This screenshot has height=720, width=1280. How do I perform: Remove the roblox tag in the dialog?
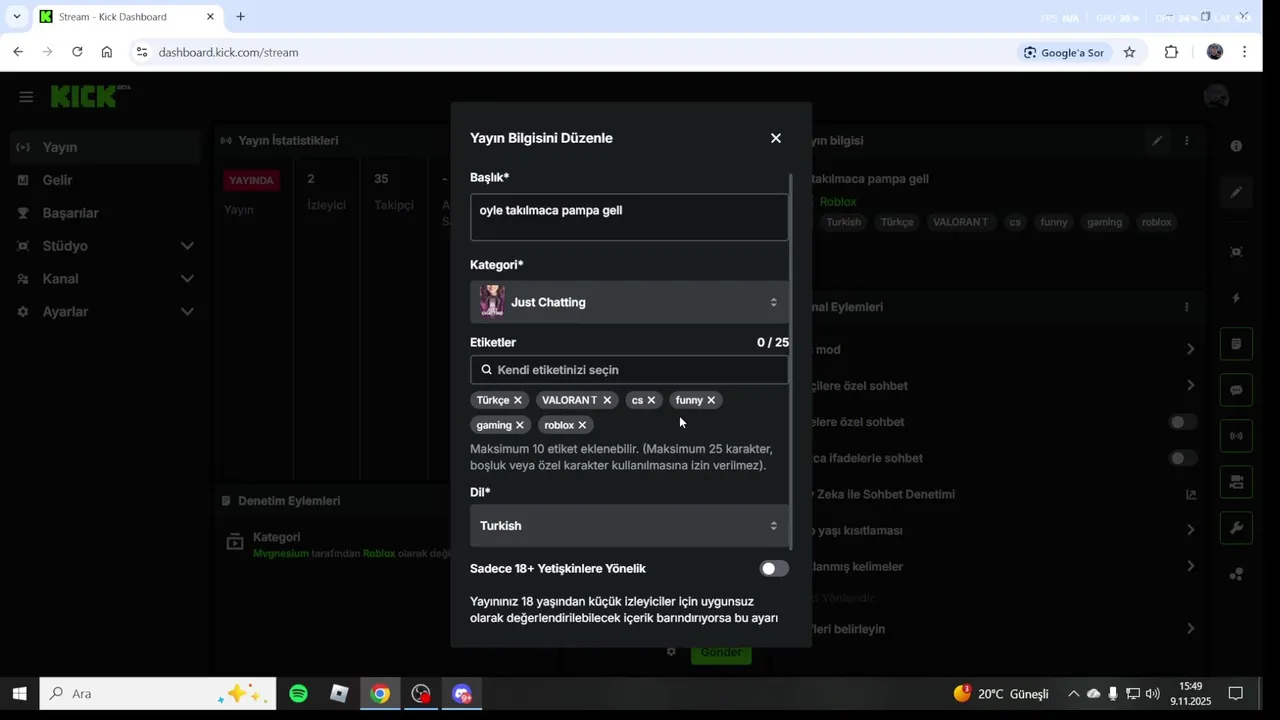pos(582,425)
